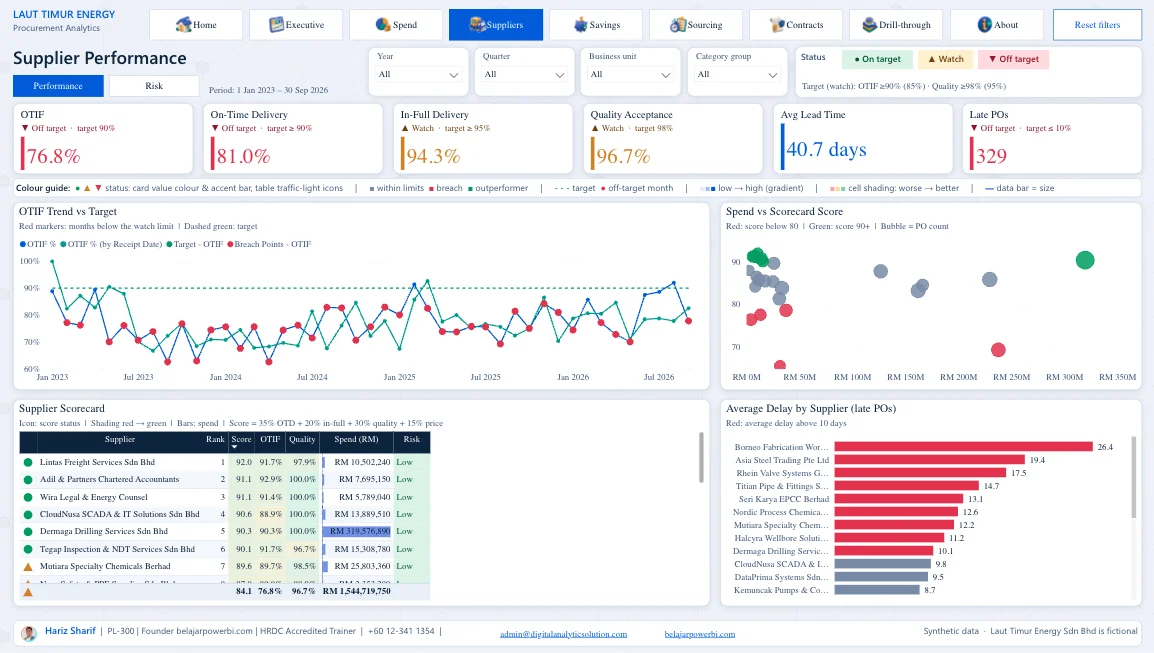Open admin@digitalanalyticsolution.com email link
Viewport: 1154px width, 653px height.
click(564, 634)
